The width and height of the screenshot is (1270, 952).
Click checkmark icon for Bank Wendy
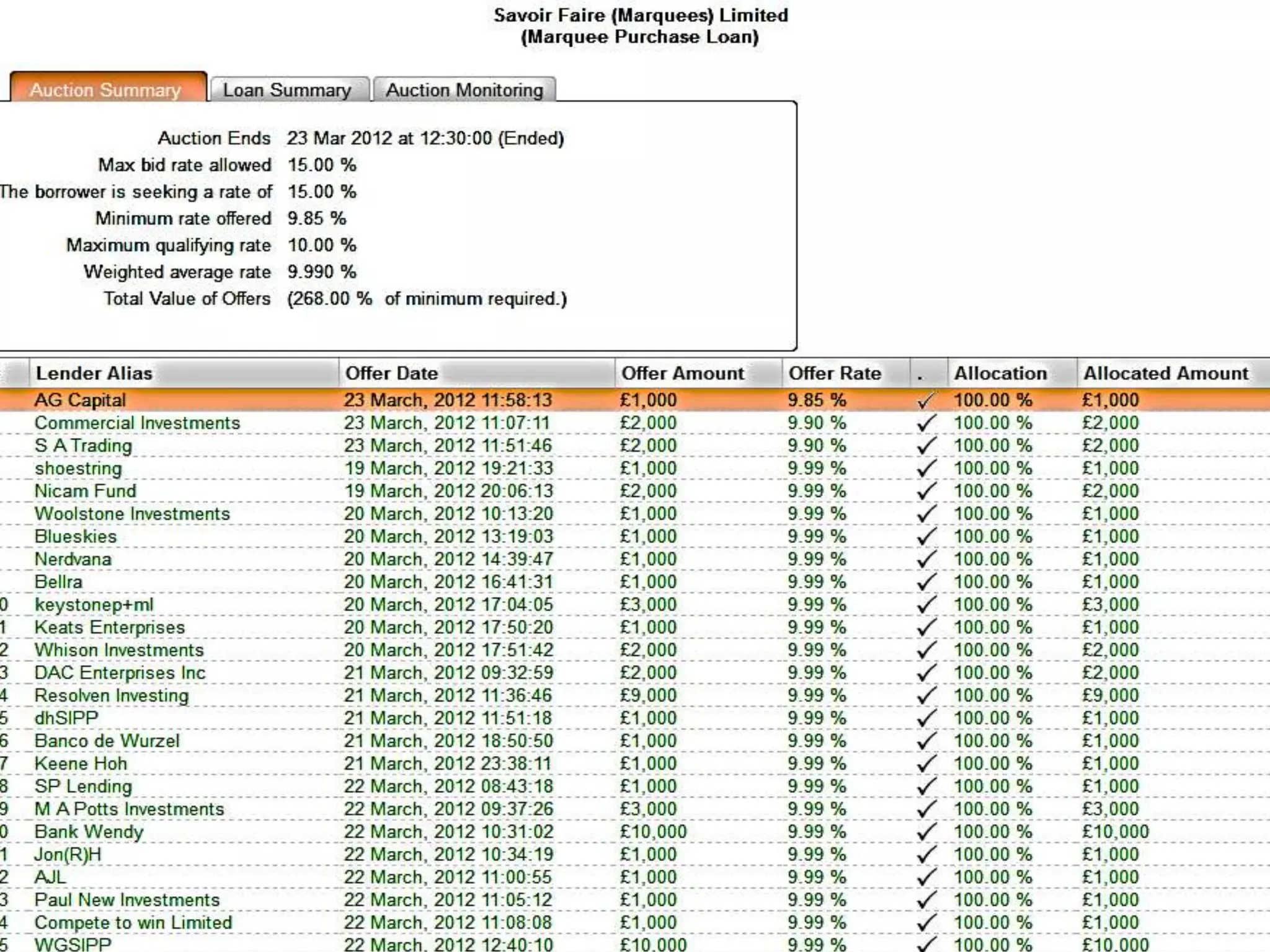926,832
